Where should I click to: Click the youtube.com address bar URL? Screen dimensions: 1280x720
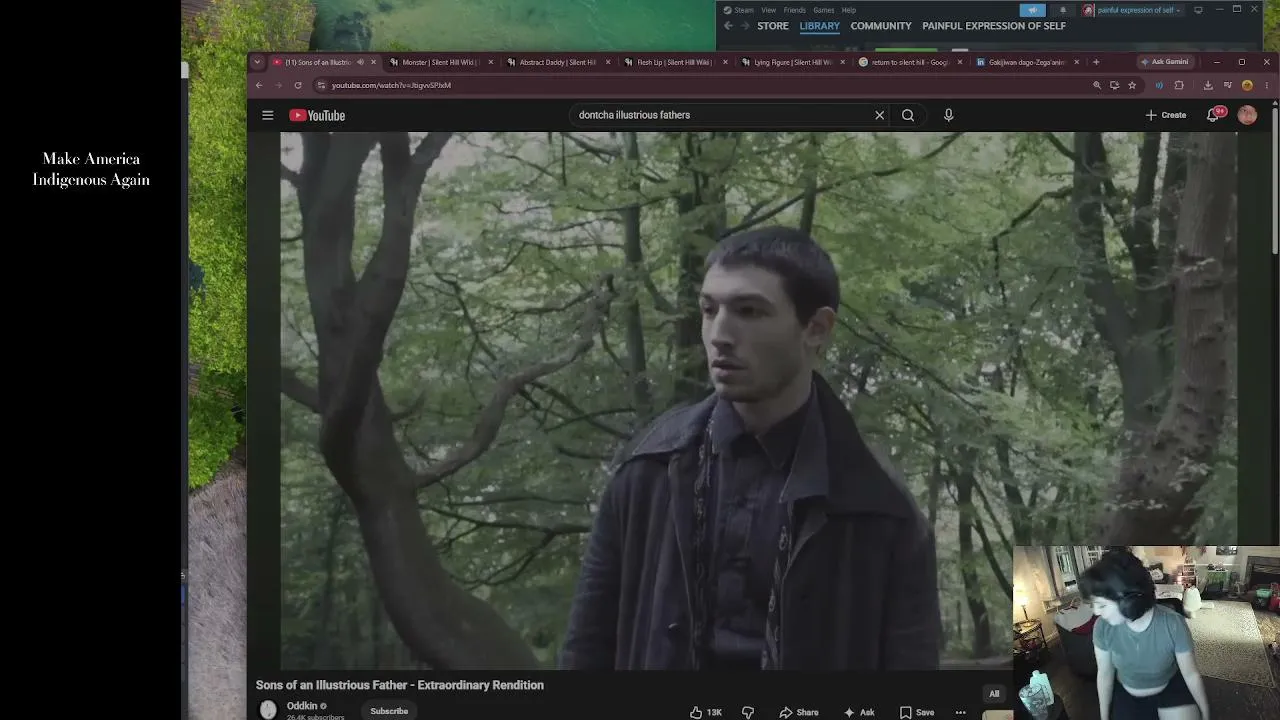[391, 85]
